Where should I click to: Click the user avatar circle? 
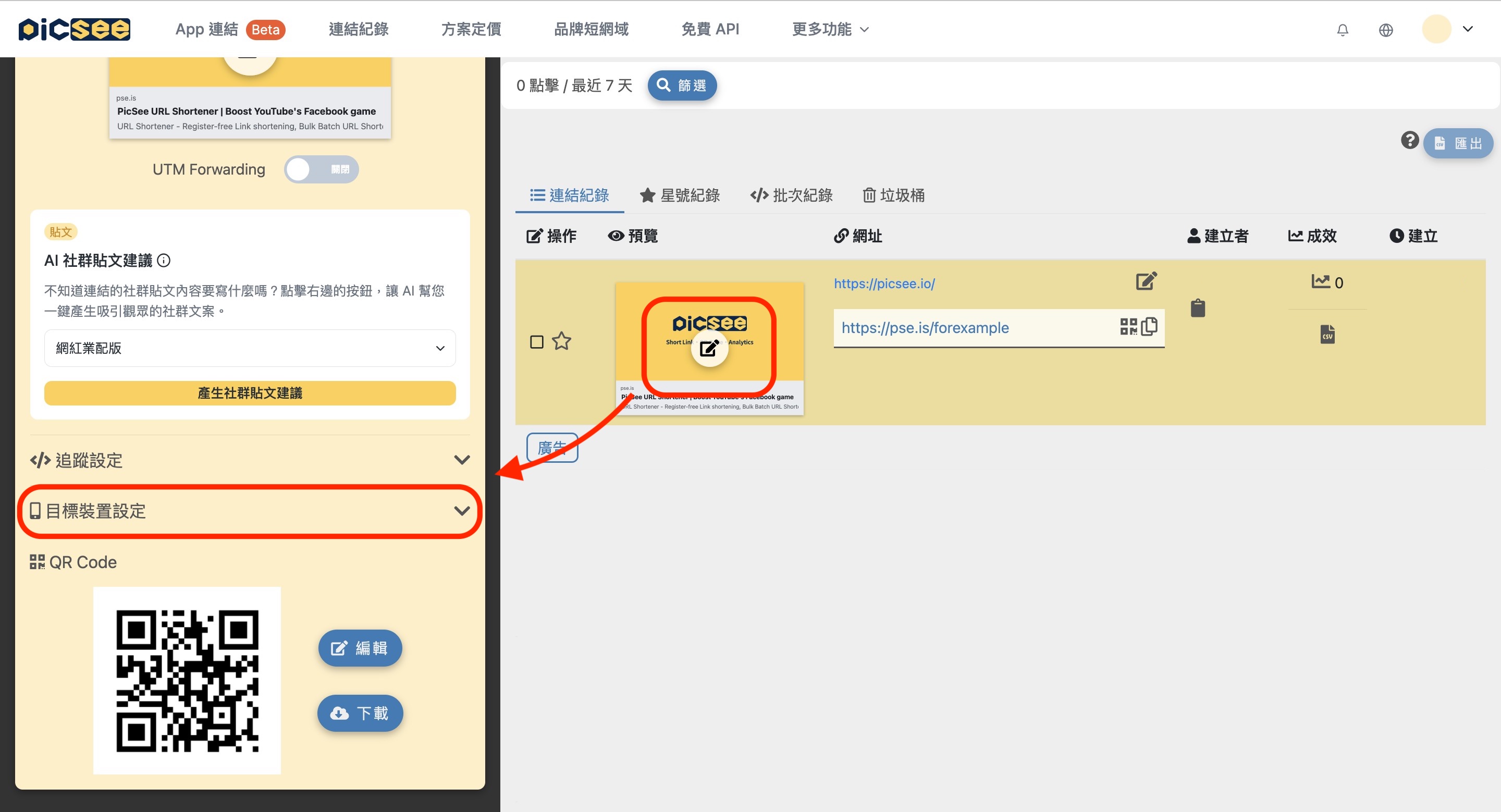1436,29
